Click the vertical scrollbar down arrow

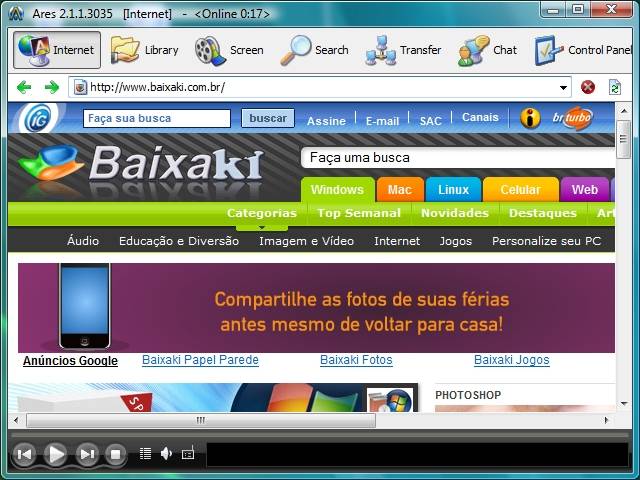(624, 404)
